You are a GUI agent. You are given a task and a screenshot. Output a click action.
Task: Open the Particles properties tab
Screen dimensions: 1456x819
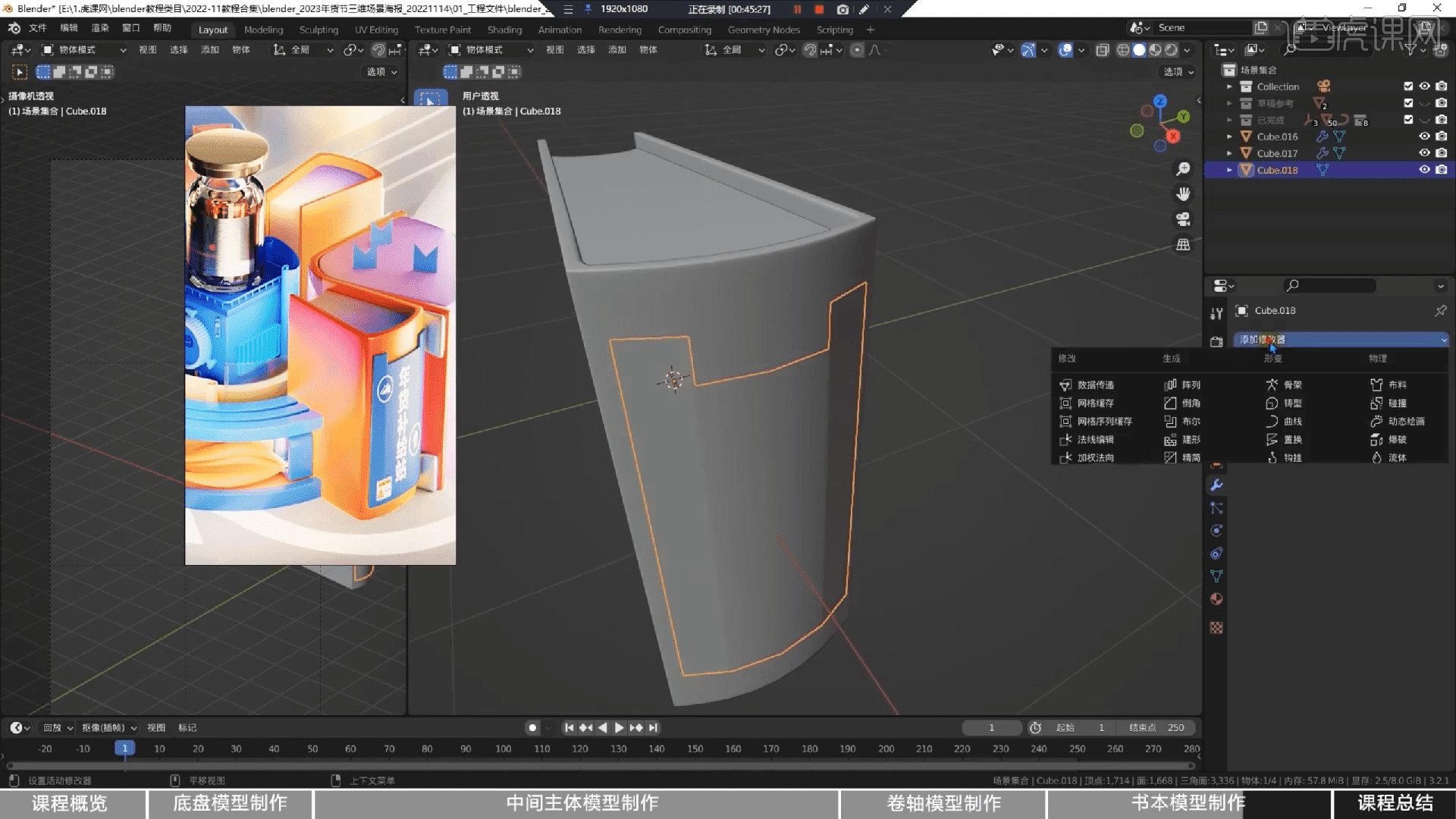[x=1216, y=508]
